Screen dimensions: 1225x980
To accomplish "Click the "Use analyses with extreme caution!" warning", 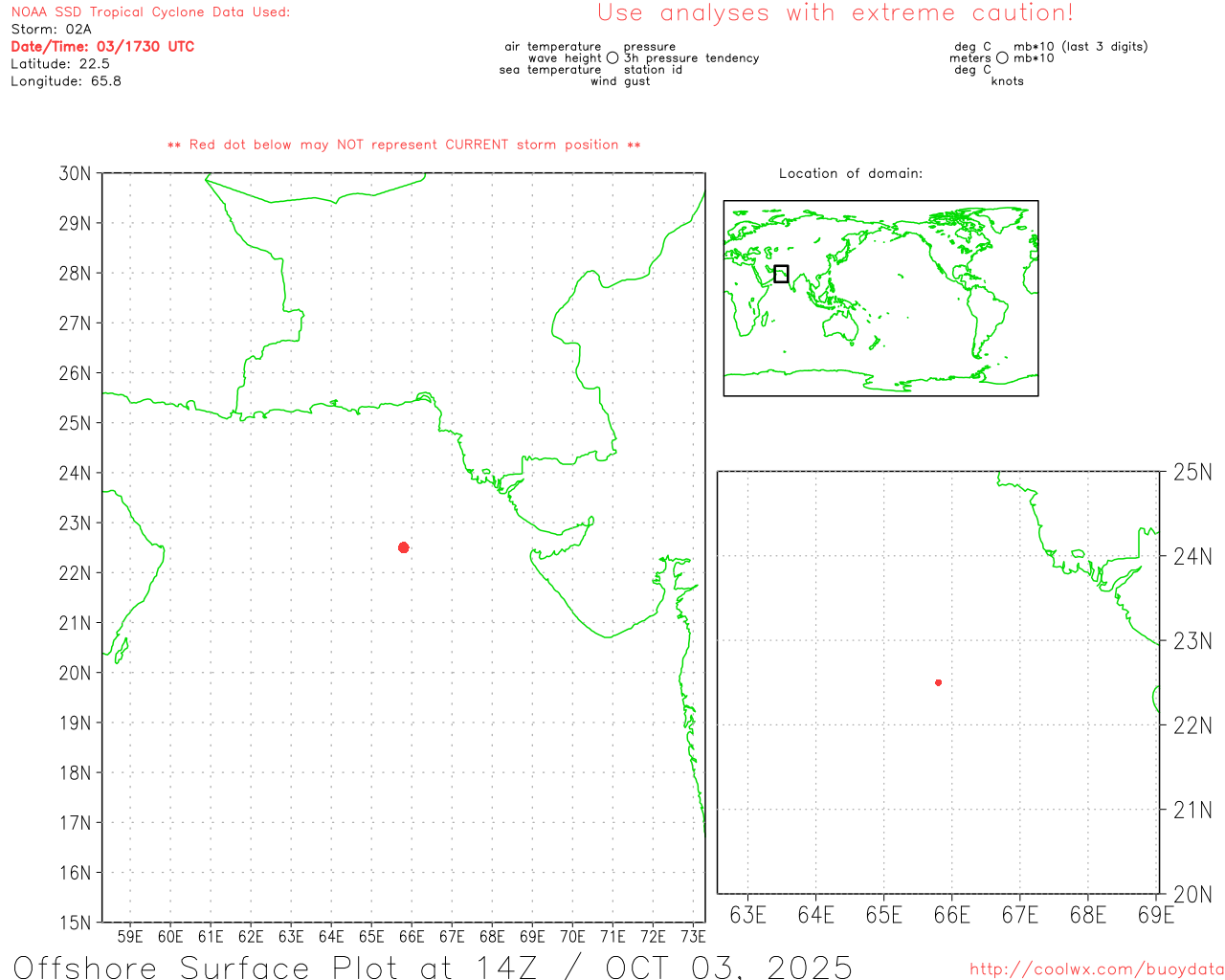I will point(835,13).
